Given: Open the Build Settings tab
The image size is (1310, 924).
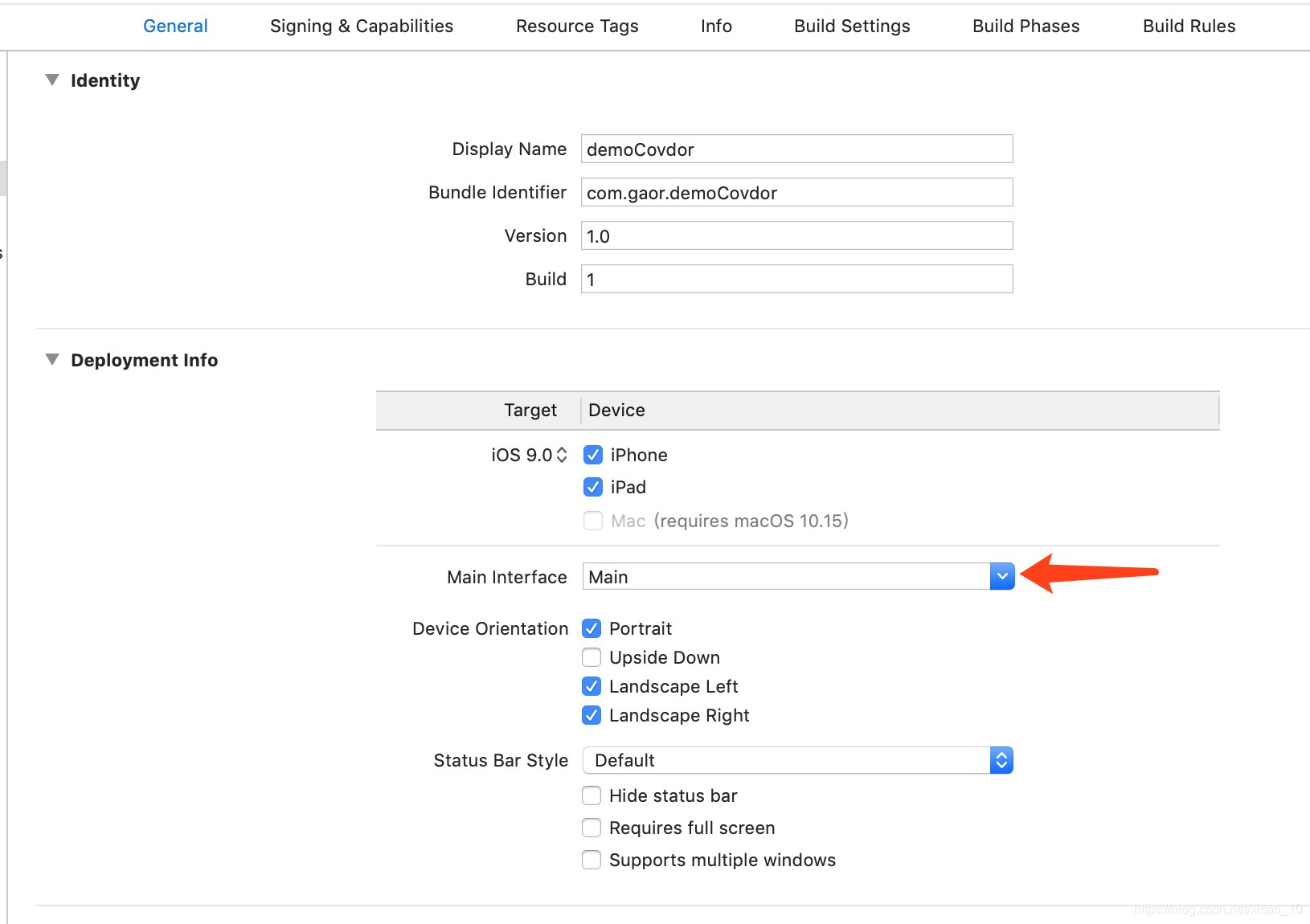Looking at the screenshot, I should coord(852,26).
